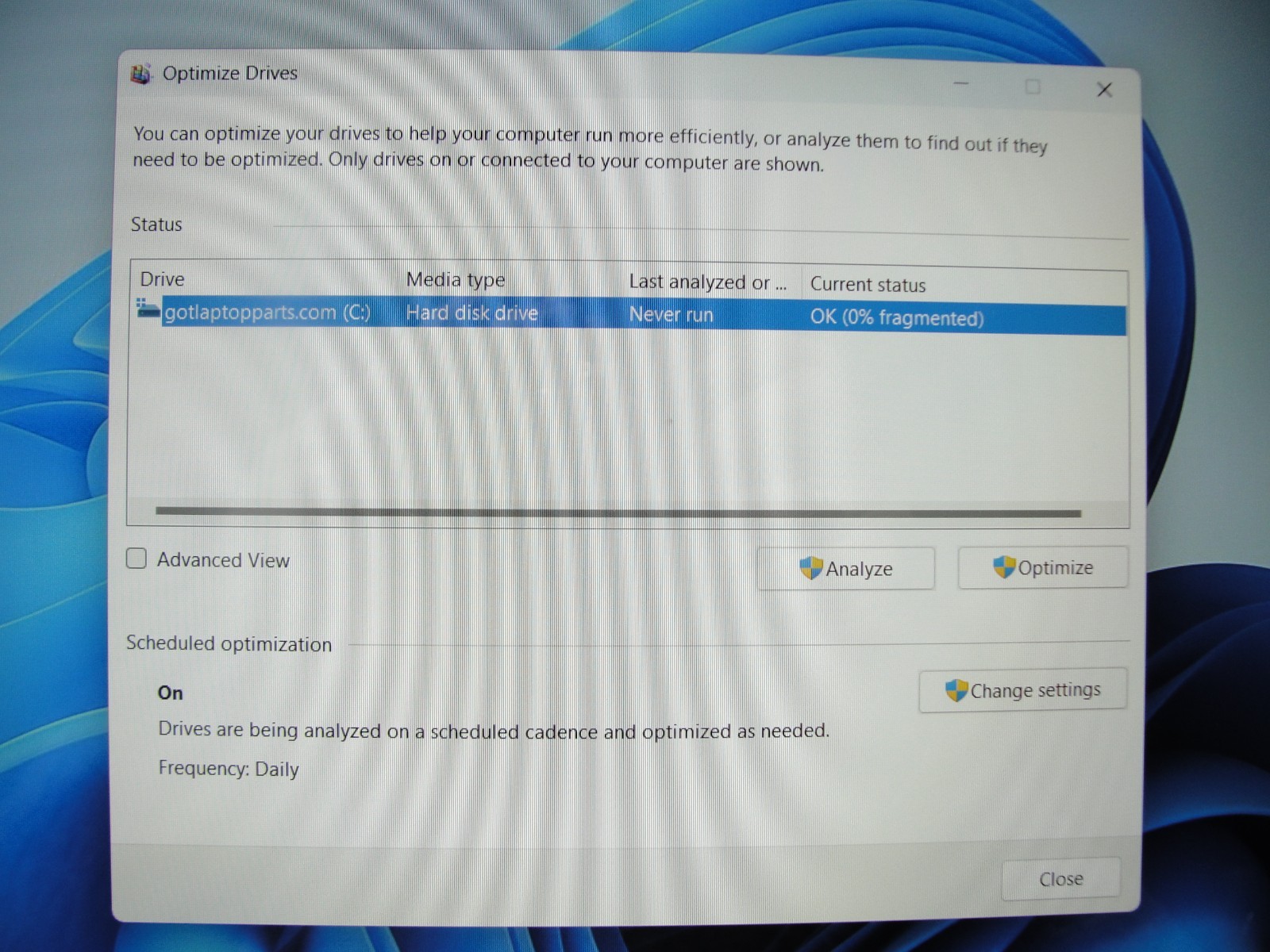
Task: Open Change settings for scheduled optimization
Action: [1022, 690]
